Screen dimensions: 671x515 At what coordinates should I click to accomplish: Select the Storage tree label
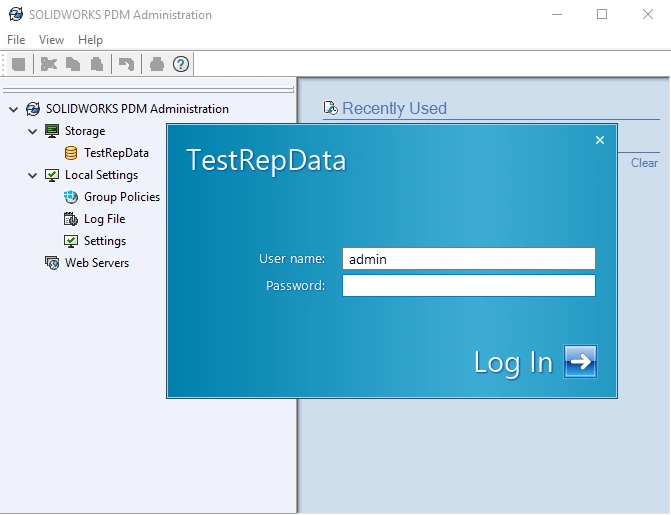point(85,131)
